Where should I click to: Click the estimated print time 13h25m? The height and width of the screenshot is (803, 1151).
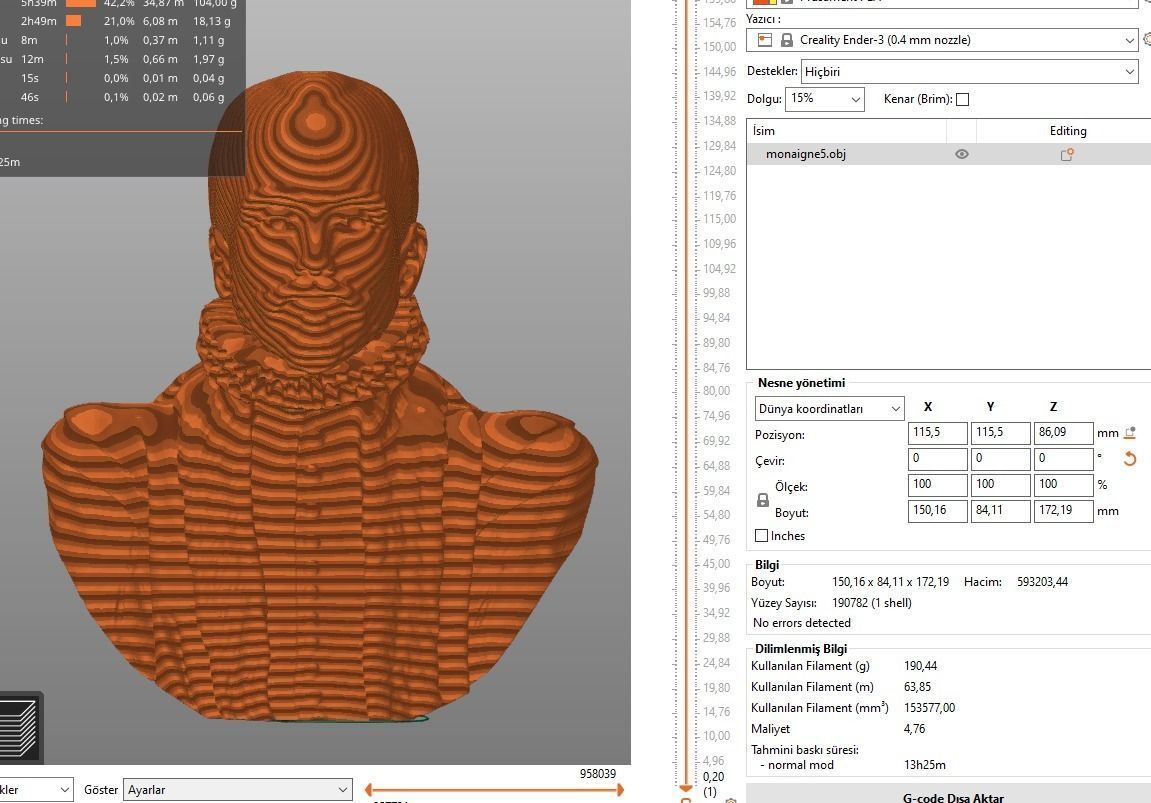click(x=925, y=765)
